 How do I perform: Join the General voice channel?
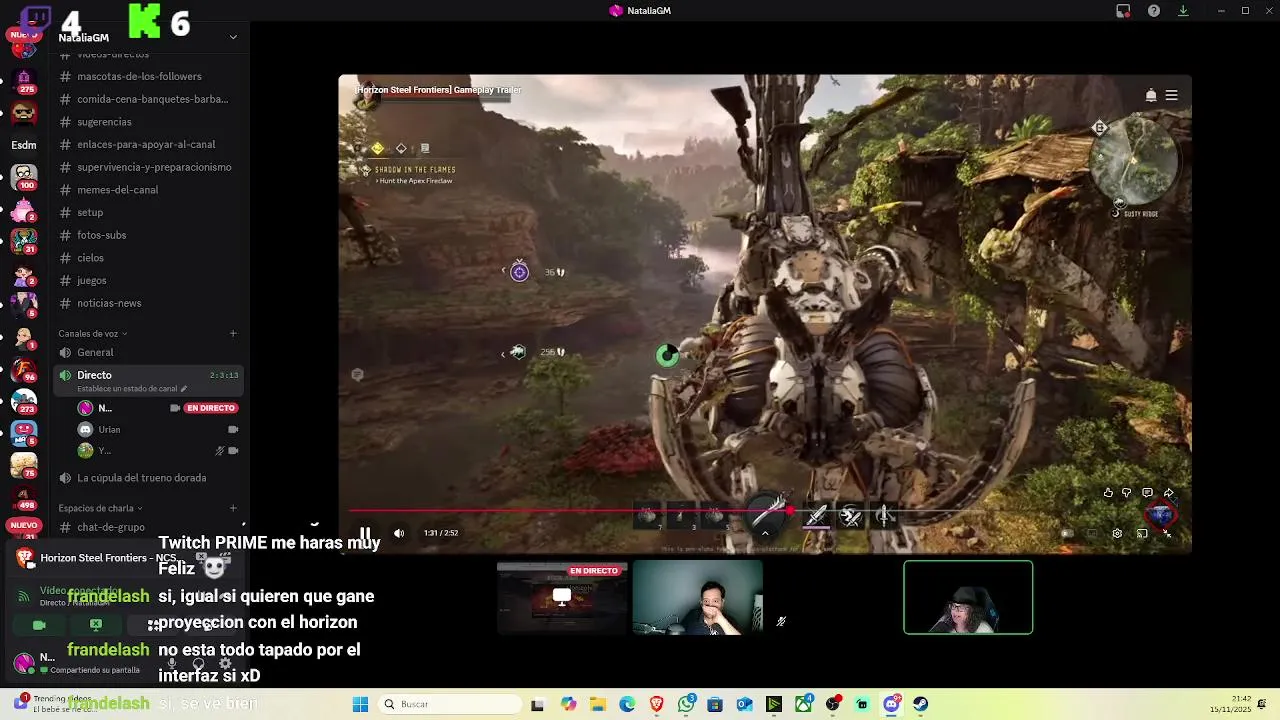pos(150,352)
